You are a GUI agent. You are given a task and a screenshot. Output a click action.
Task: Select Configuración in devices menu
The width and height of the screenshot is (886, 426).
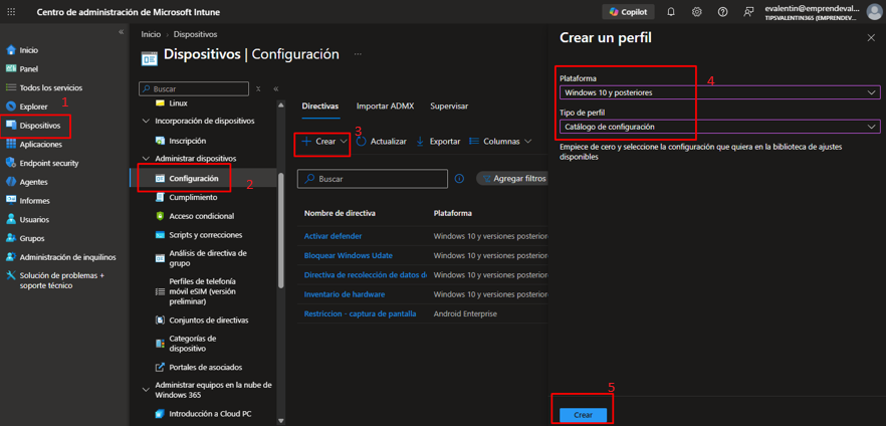[193, 179]
